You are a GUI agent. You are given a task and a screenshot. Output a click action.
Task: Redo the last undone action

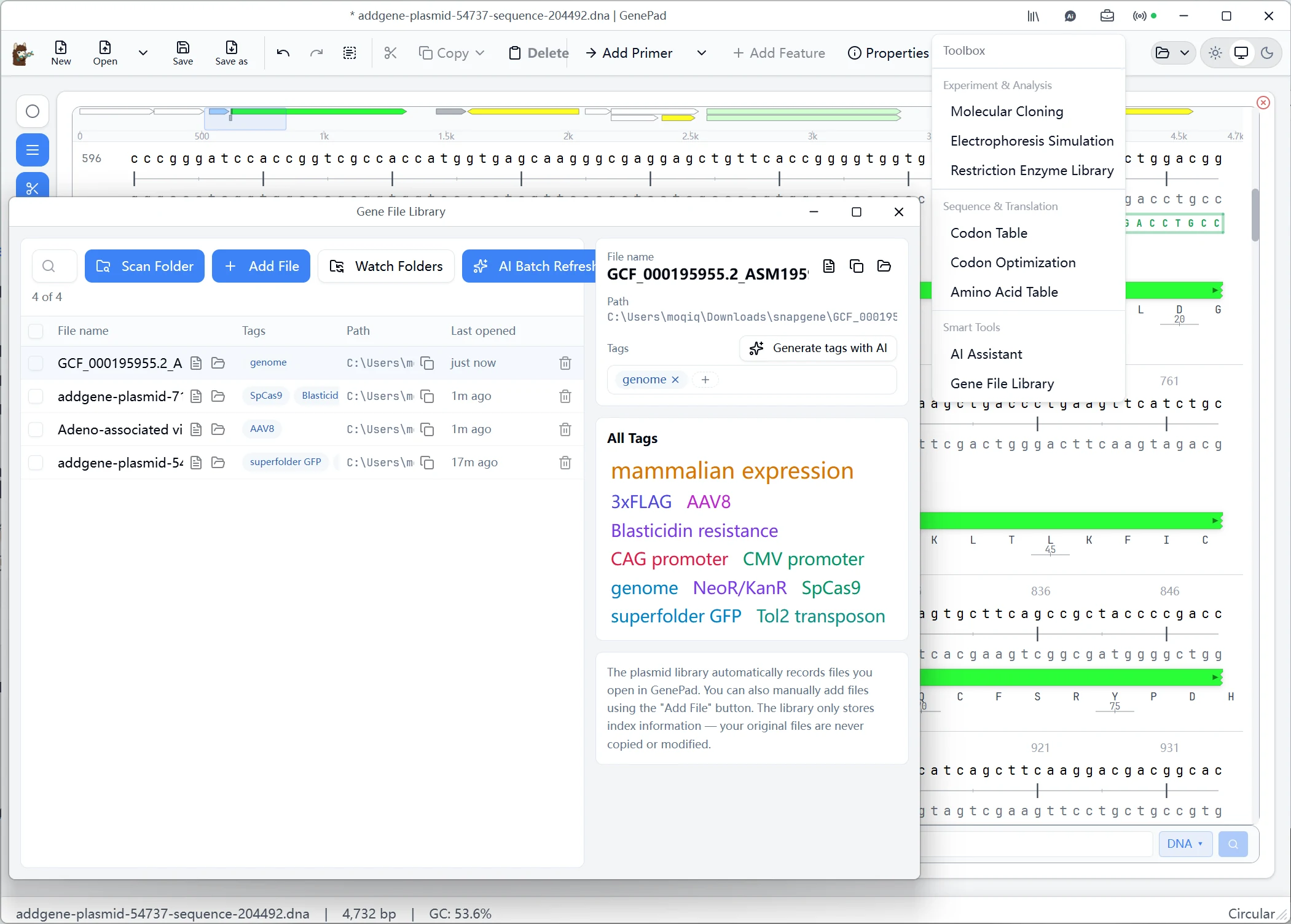(x=316, y=53)
